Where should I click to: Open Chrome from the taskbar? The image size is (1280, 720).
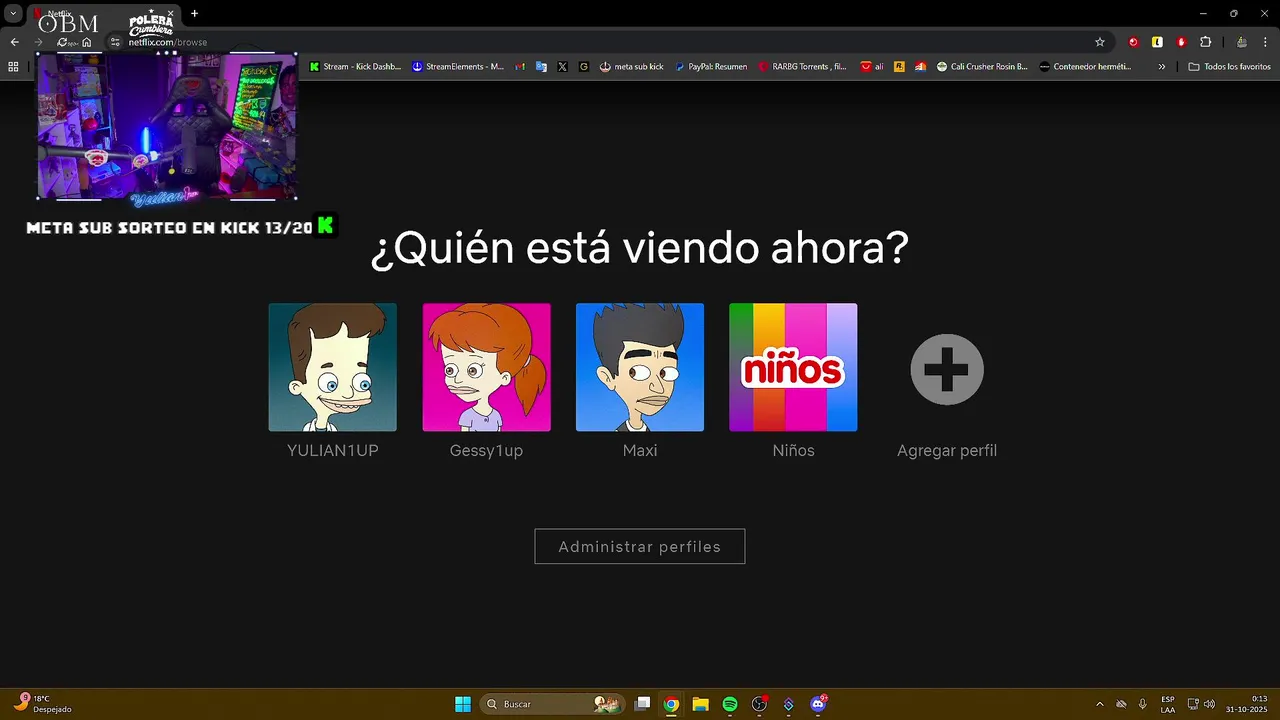[671, 704]
